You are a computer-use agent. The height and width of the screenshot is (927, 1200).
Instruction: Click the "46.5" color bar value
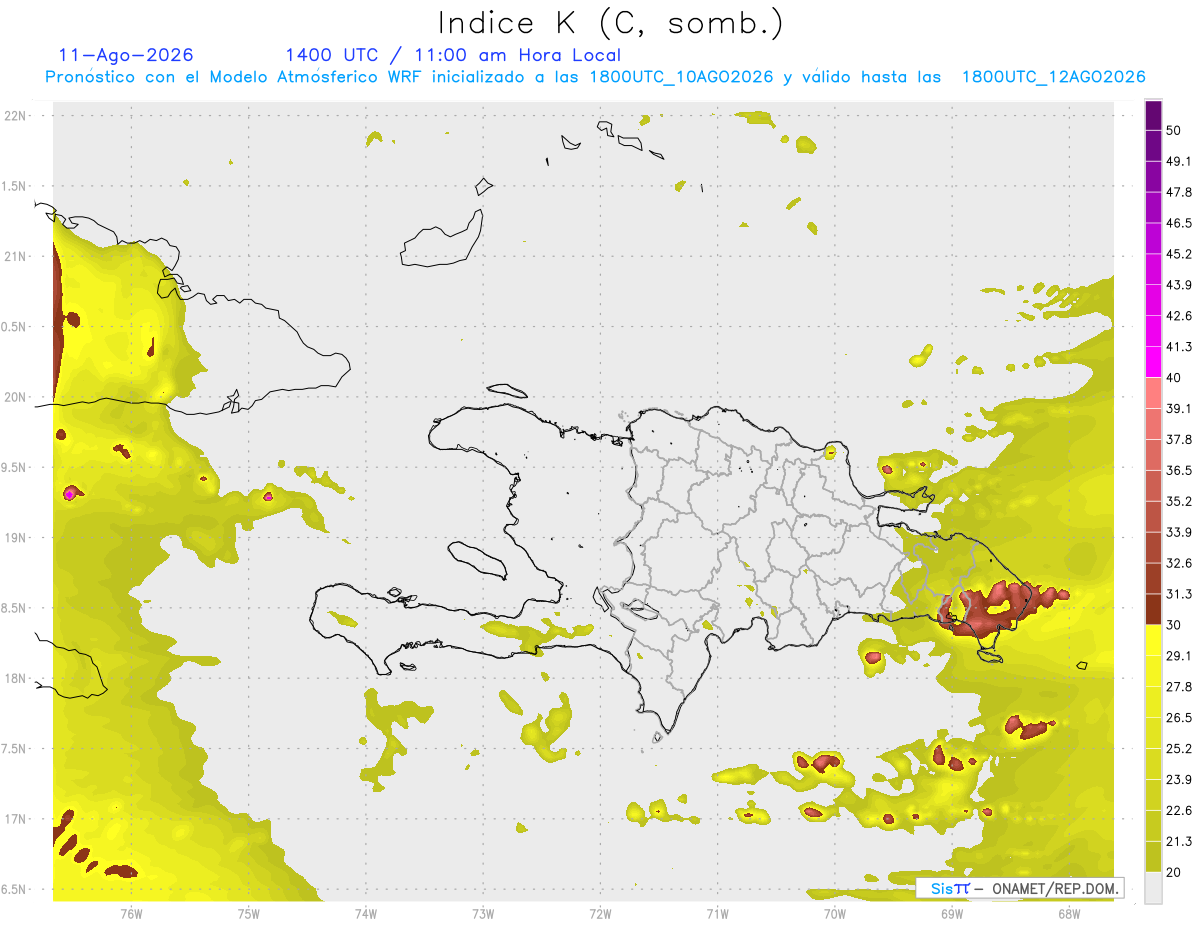[1179, 223]
